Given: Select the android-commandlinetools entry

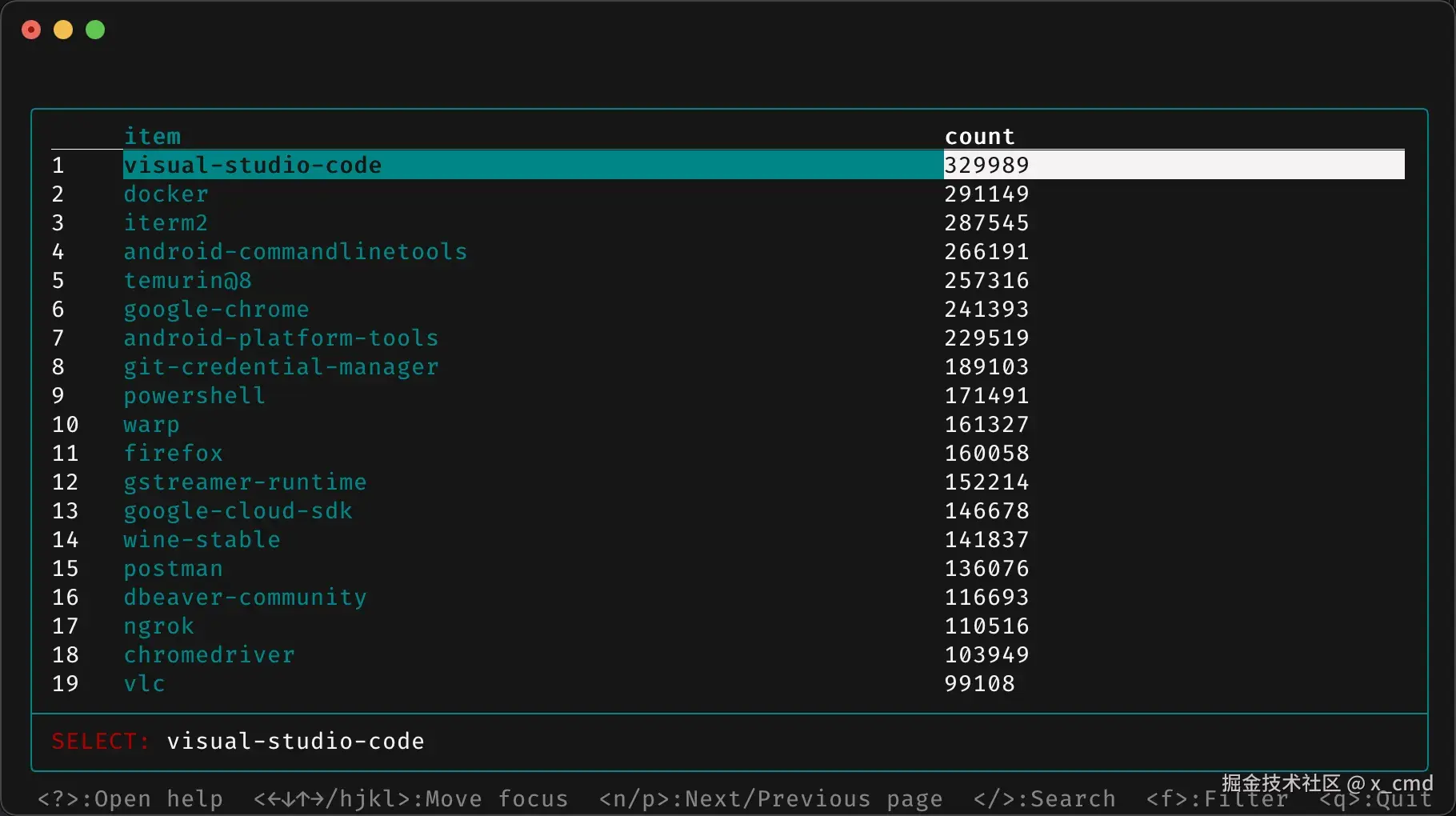Looking at the screenshot, I should (x=295, y=251).
